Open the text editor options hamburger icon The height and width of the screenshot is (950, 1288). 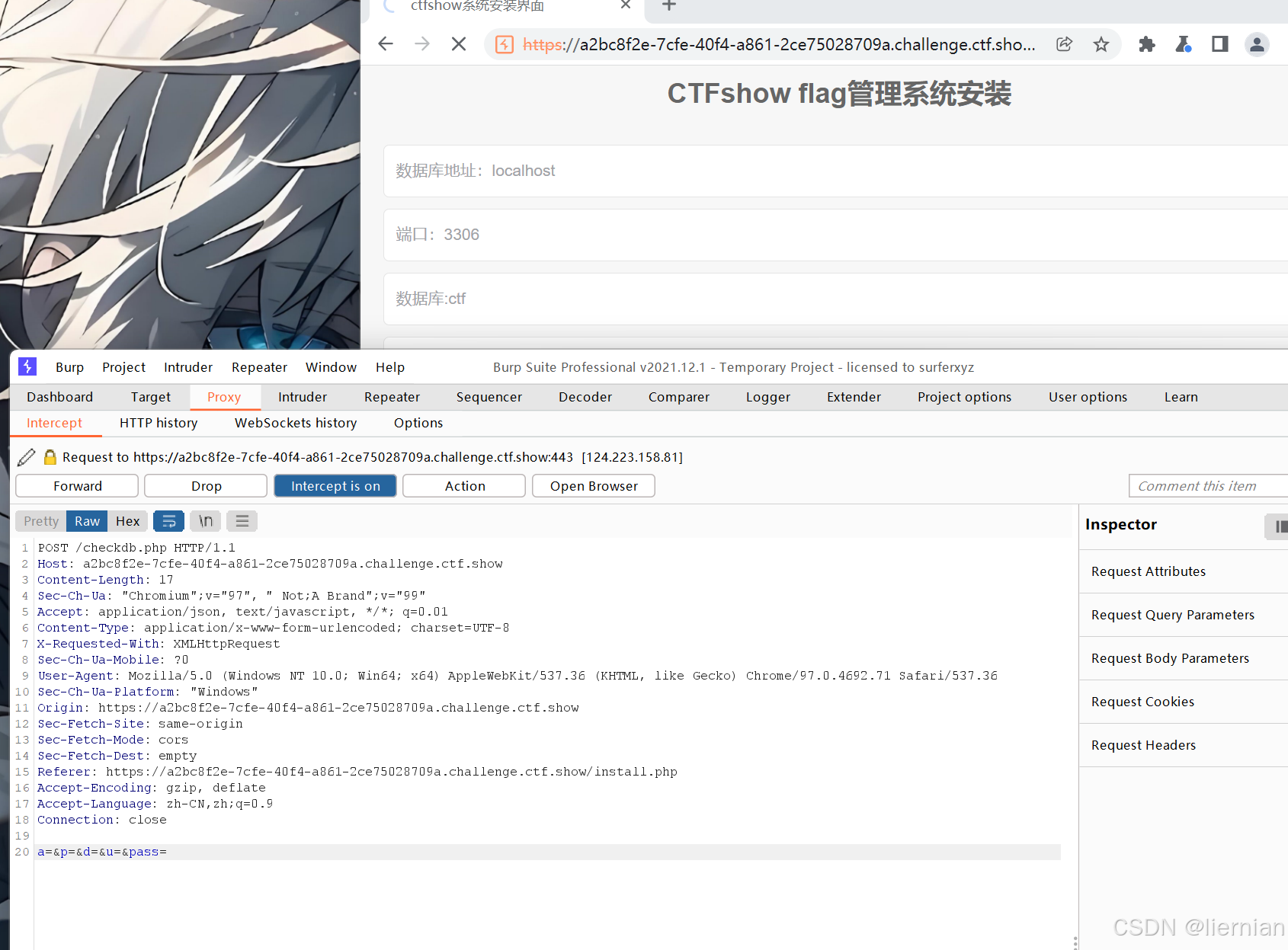click(x=242, y=521)
